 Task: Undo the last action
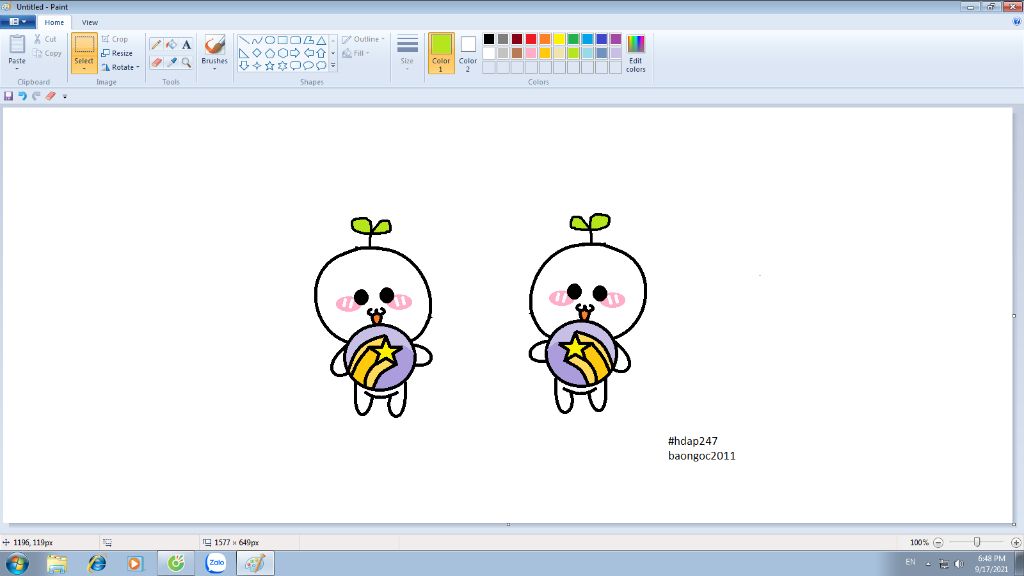22,96
